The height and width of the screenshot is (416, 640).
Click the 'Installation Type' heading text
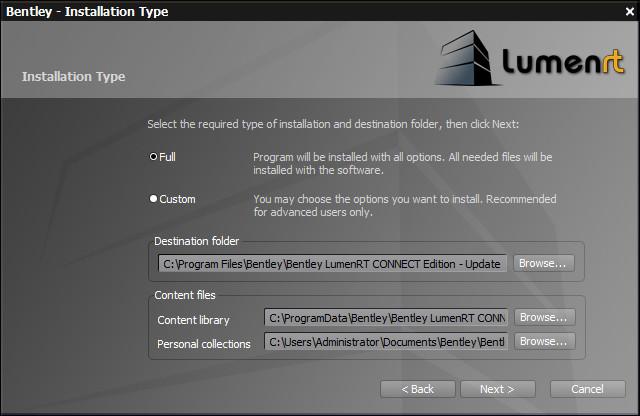[73, 76]
